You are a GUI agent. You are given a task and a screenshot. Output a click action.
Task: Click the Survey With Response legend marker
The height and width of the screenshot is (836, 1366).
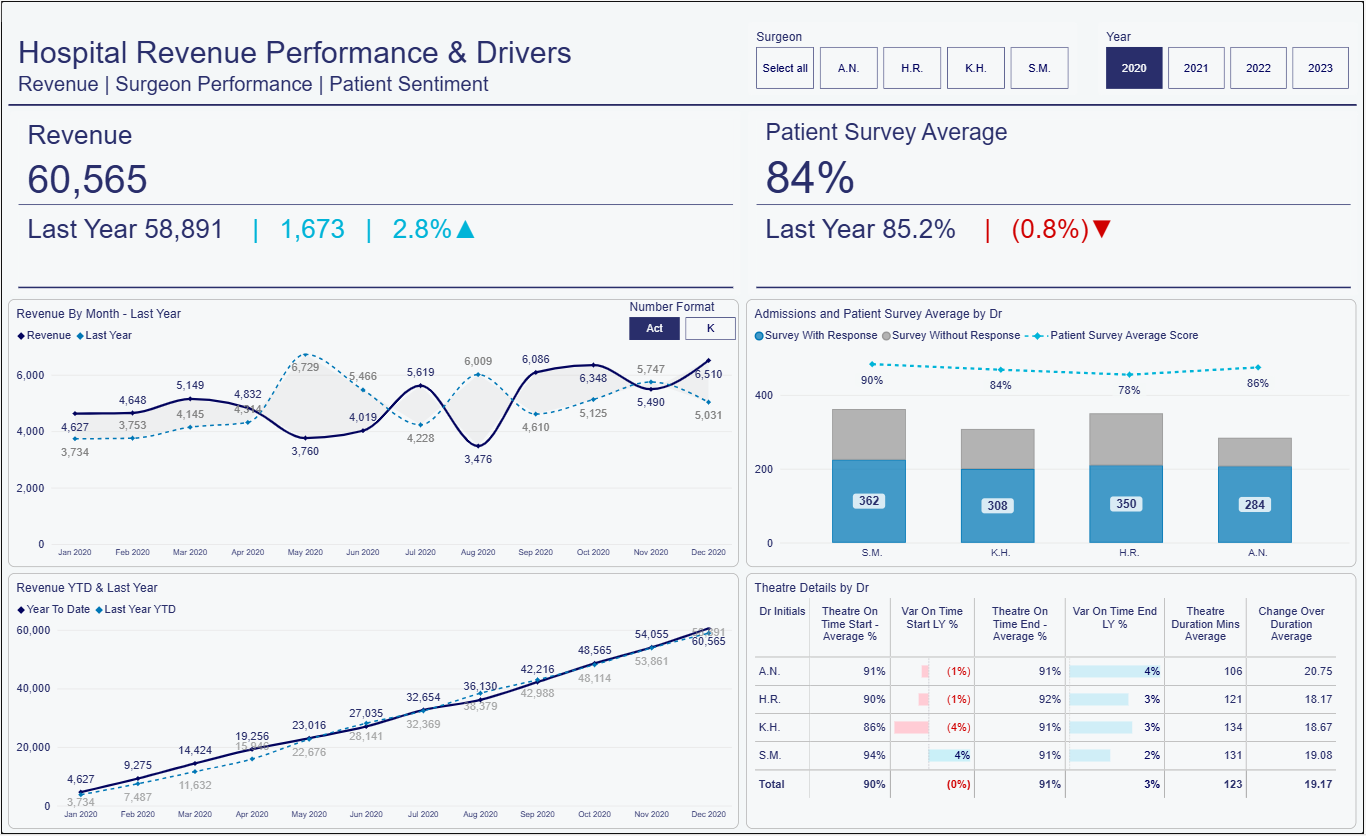759,336
